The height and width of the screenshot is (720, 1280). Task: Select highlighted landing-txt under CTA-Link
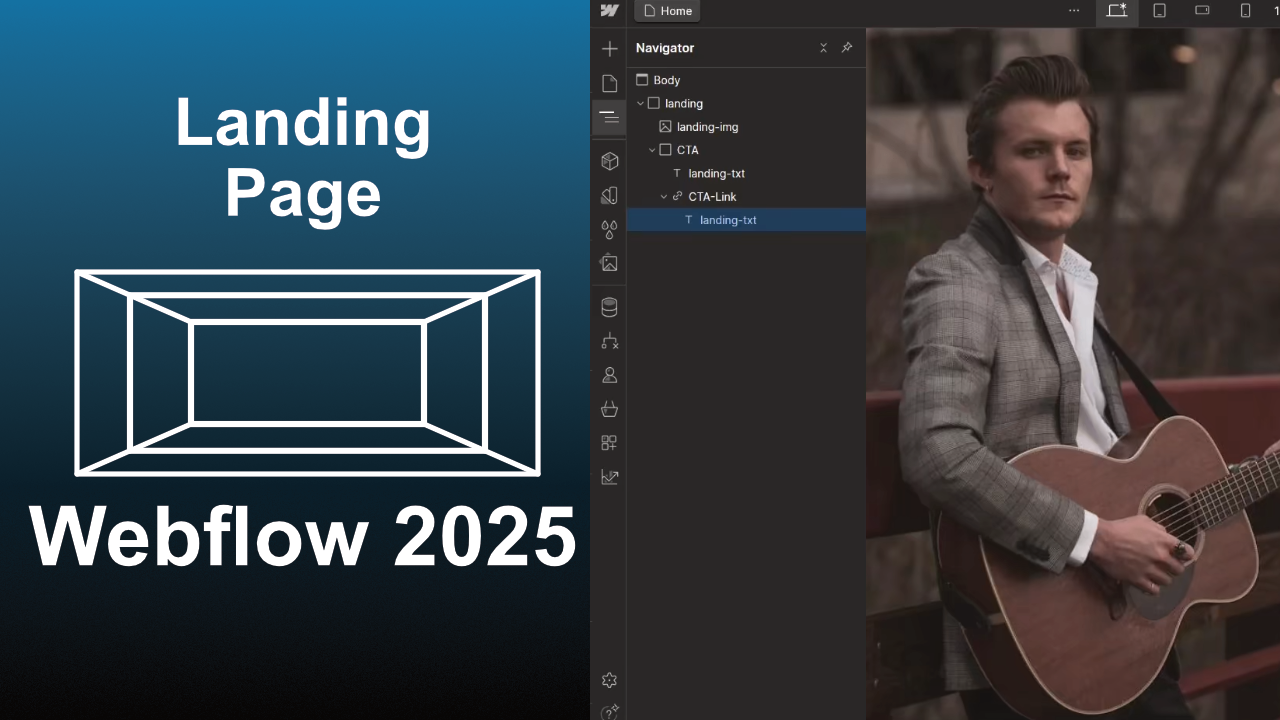[x=746, y=220]
